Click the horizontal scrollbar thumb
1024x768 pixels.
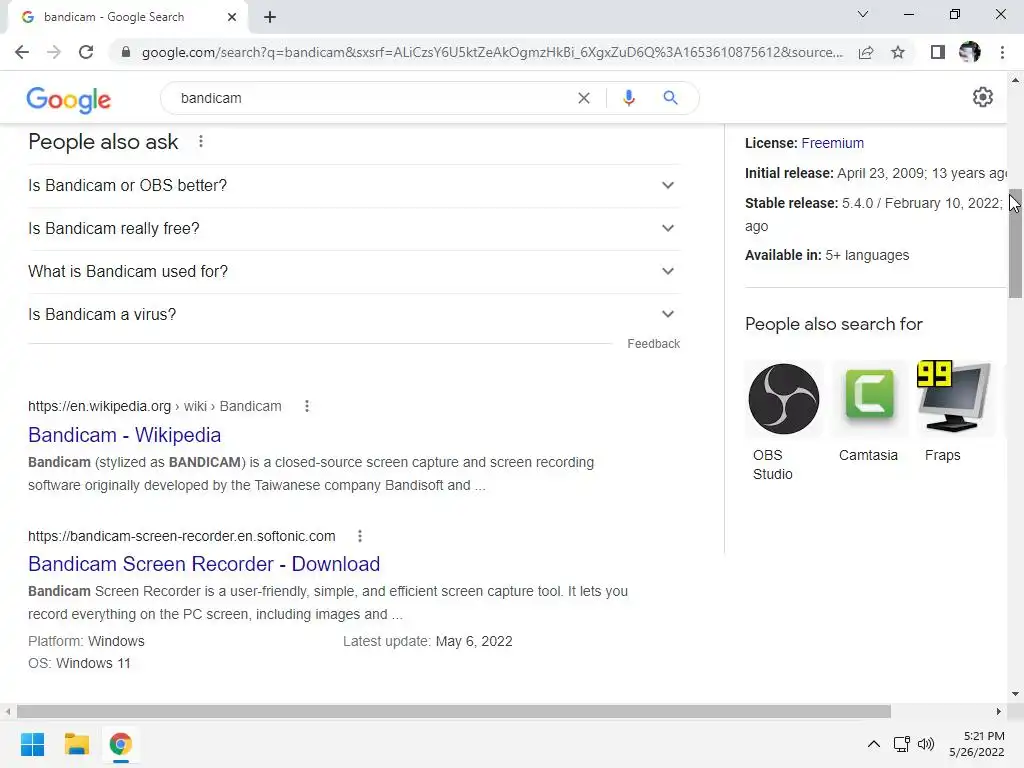pyautogui.click(x=454, y=711)
